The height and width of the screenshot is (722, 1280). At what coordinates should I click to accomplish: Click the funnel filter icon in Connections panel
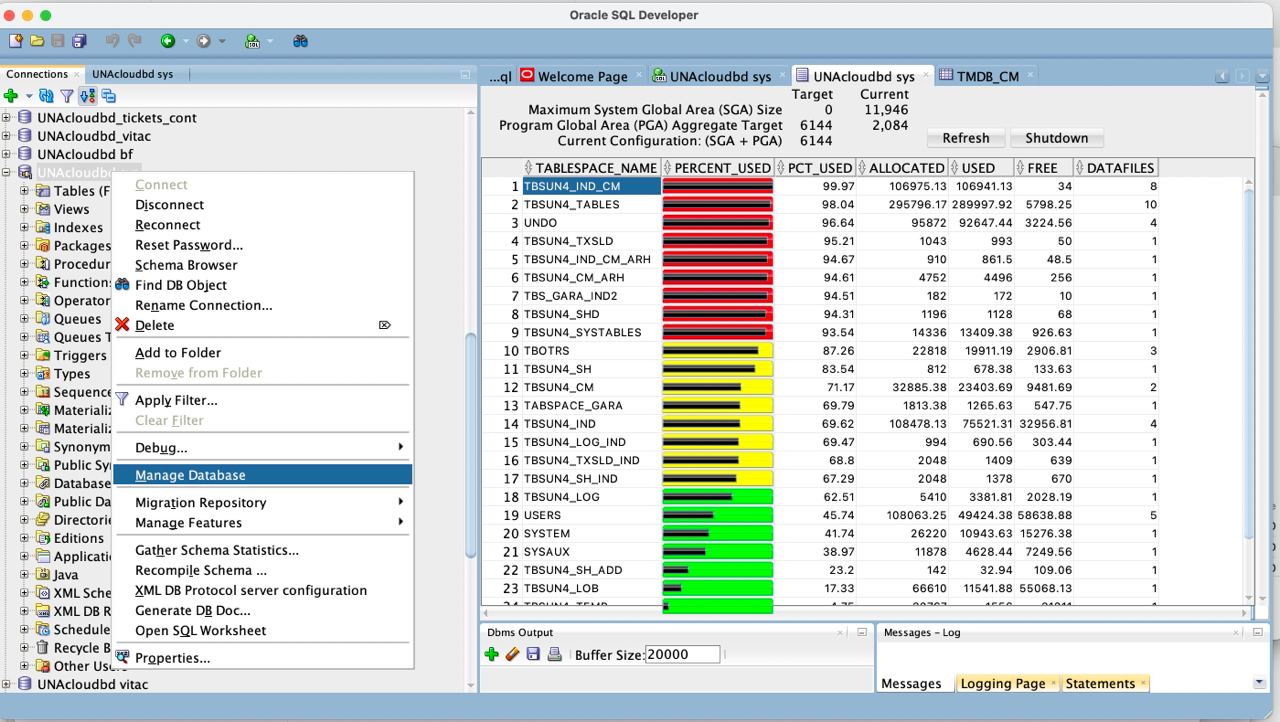[67, 96]
